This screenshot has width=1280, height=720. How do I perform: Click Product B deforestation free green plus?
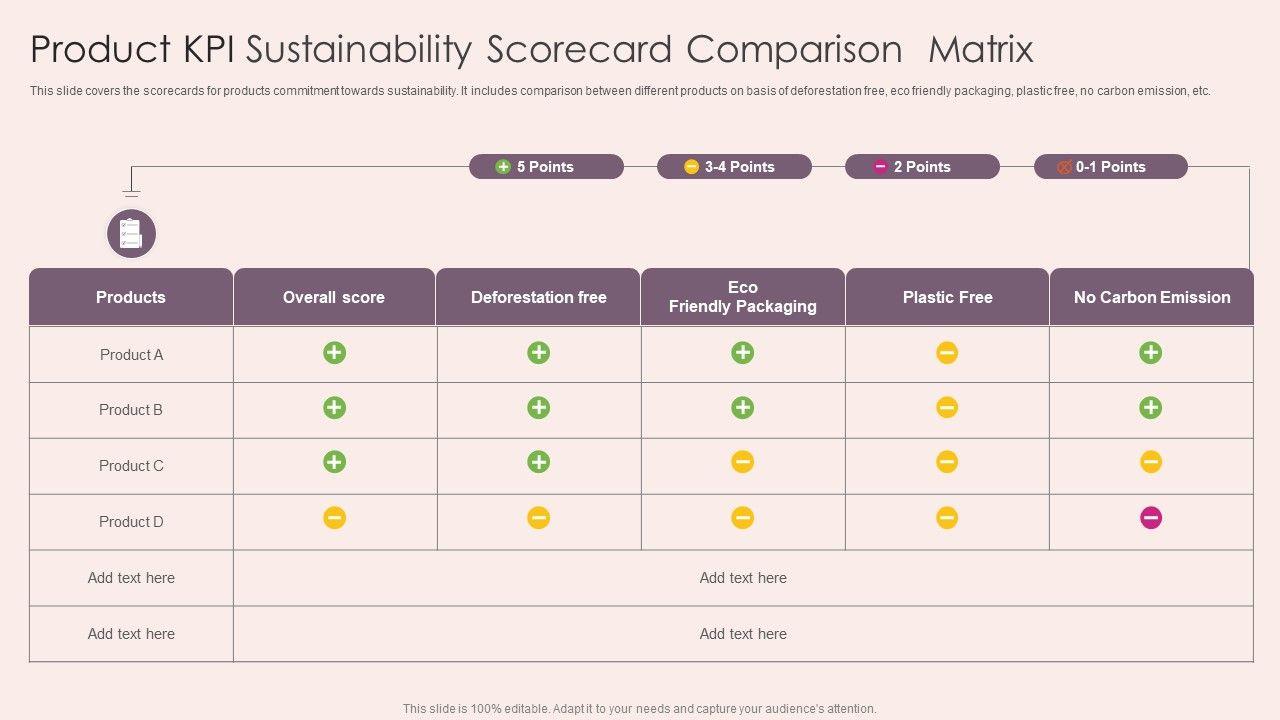538,407
